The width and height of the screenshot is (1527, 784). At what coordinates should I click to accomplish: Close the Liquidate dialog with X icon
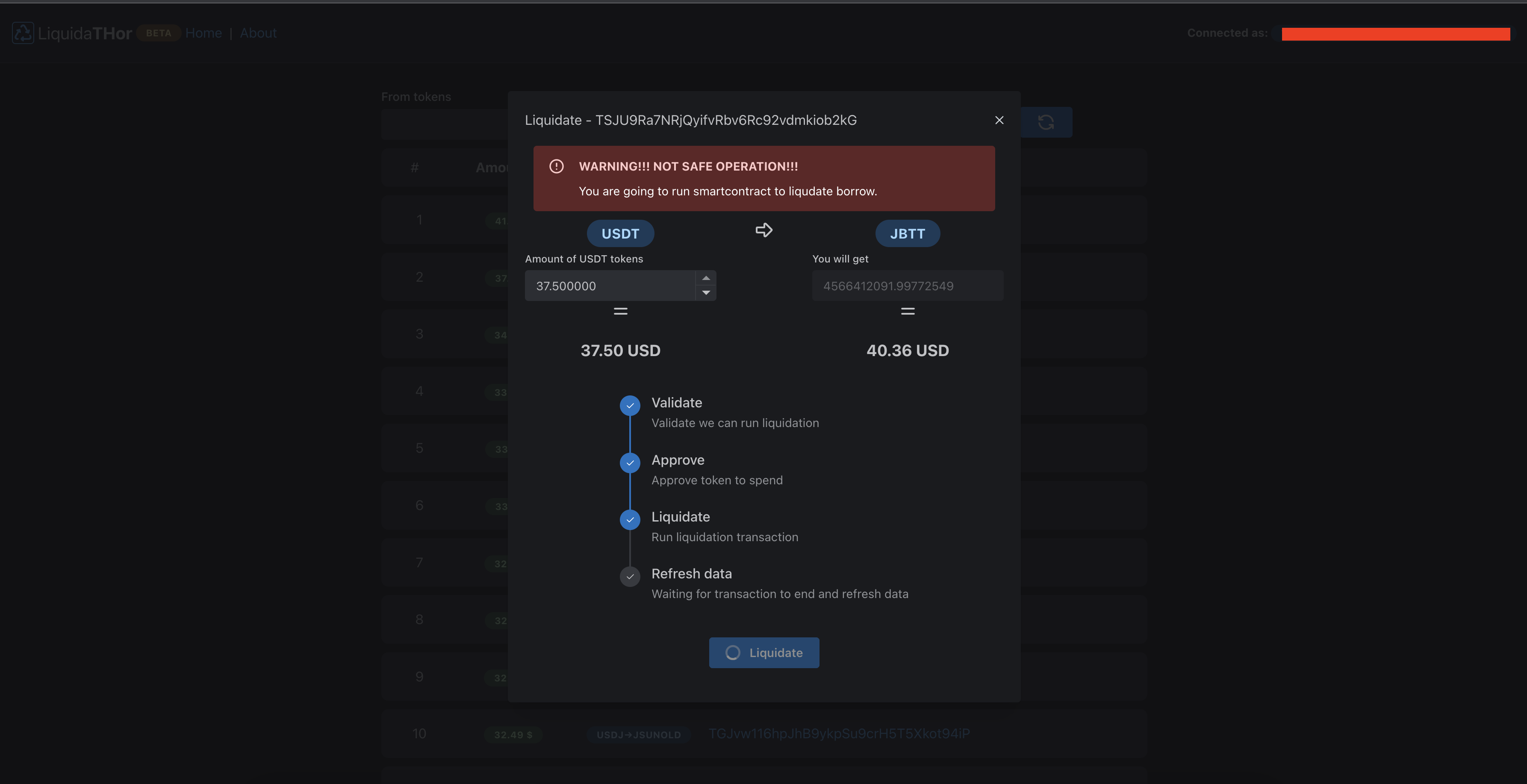[999, 120]
